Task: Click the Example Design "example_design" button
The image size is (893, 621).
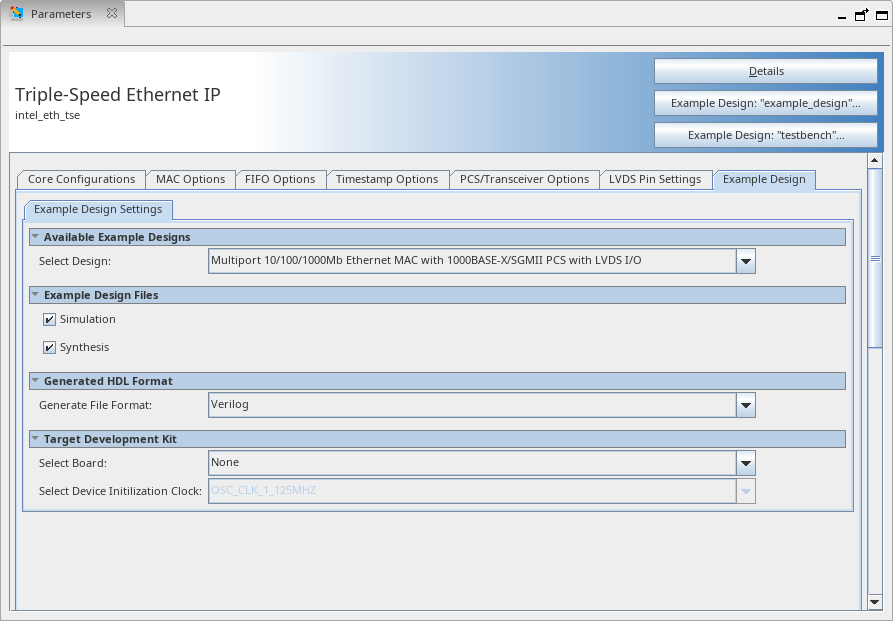Action: tap(766, 103)
